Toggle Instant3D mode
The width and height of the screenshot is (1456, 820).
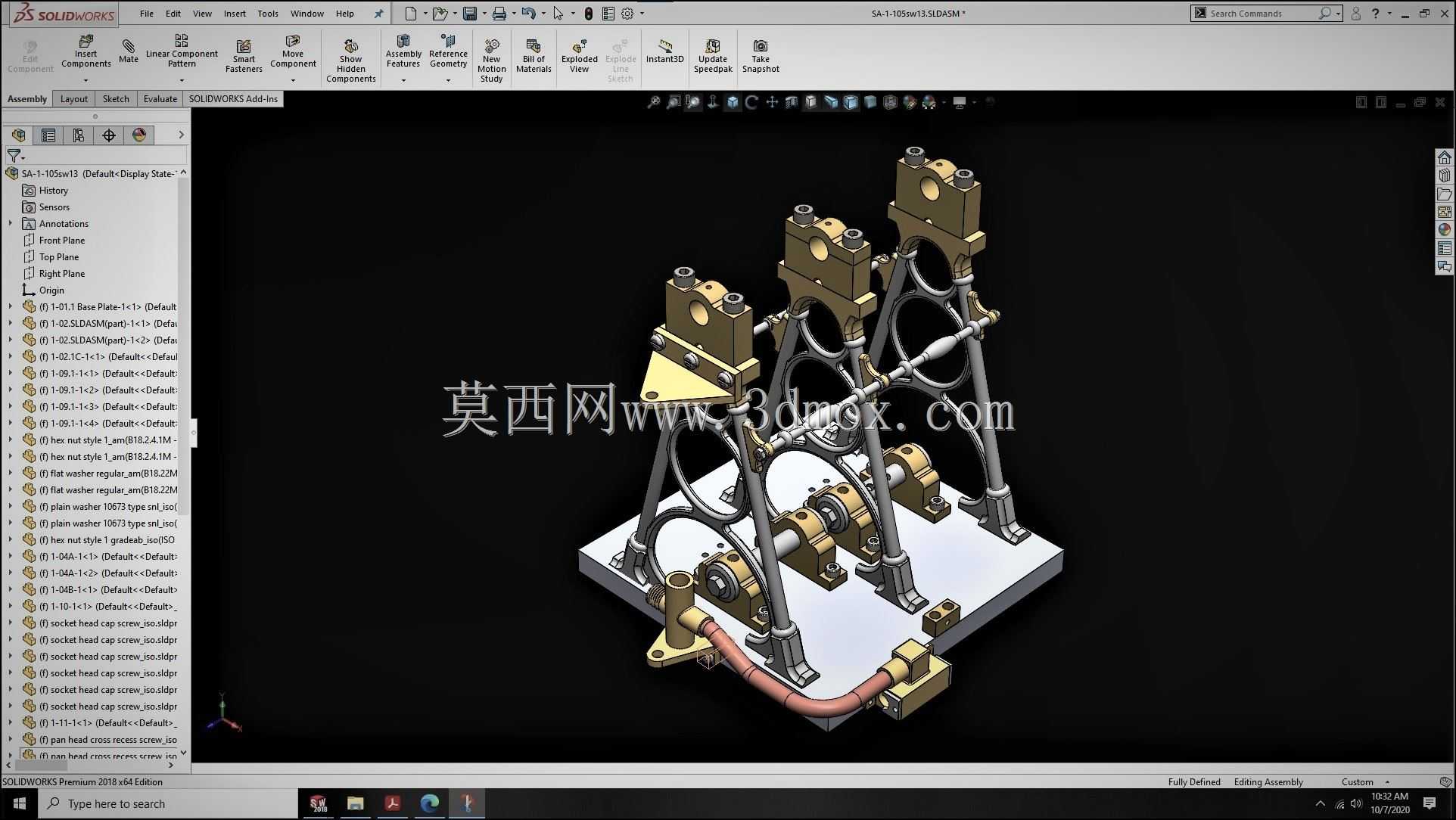pyautogui.click(x=664, y=51)
